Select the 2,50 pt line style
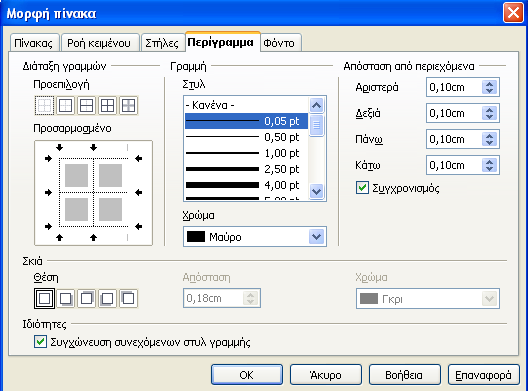The height and width of the screenshot is (391, 528). (x=246, y=169)
